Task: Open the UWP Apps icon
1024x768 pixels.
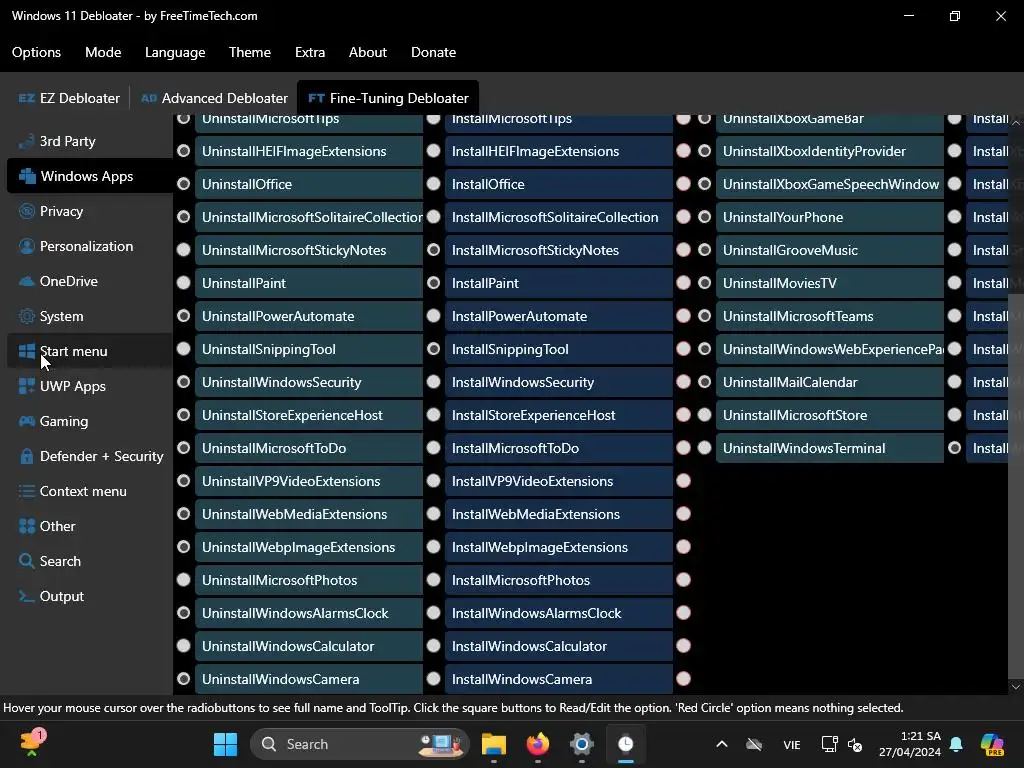Action: pos(26,386)
